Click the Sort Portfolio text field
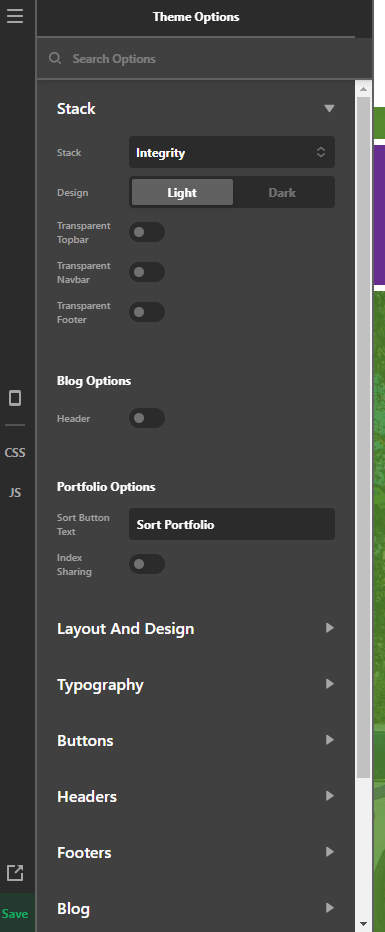 click(x=232, y=524)
